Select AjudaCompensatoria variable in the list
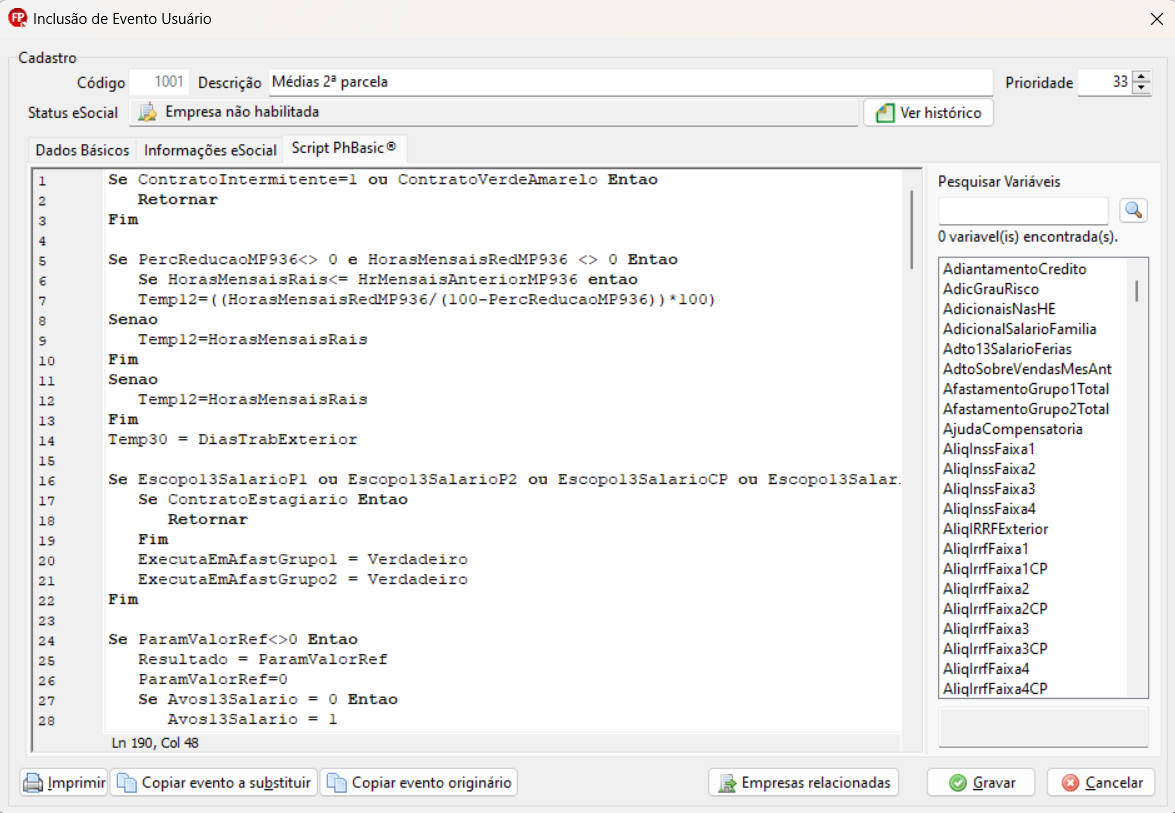The image size is (1175, 813). (x=1012, y=429)
